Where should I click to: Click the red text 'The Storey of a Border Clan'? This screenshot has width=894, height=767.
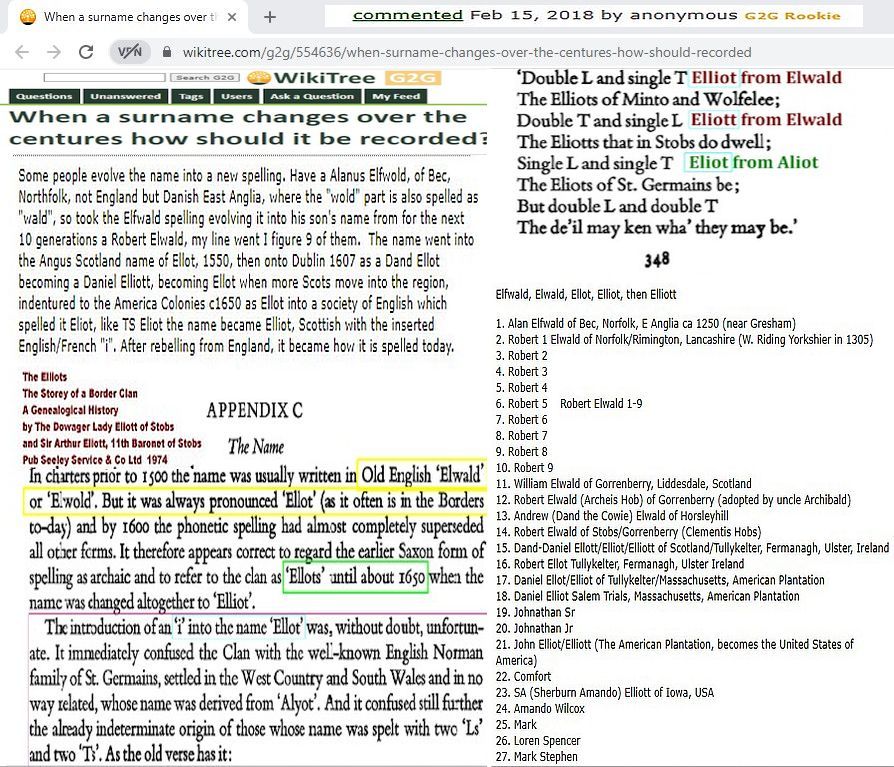point(80,393)
